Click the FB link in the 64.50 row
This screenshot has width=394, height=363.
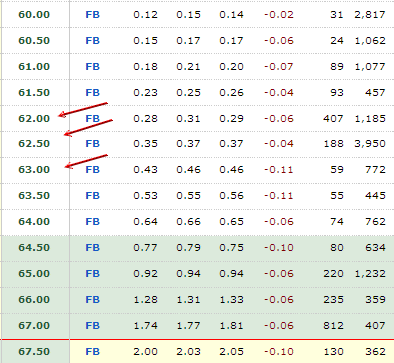tap(92, 248)
